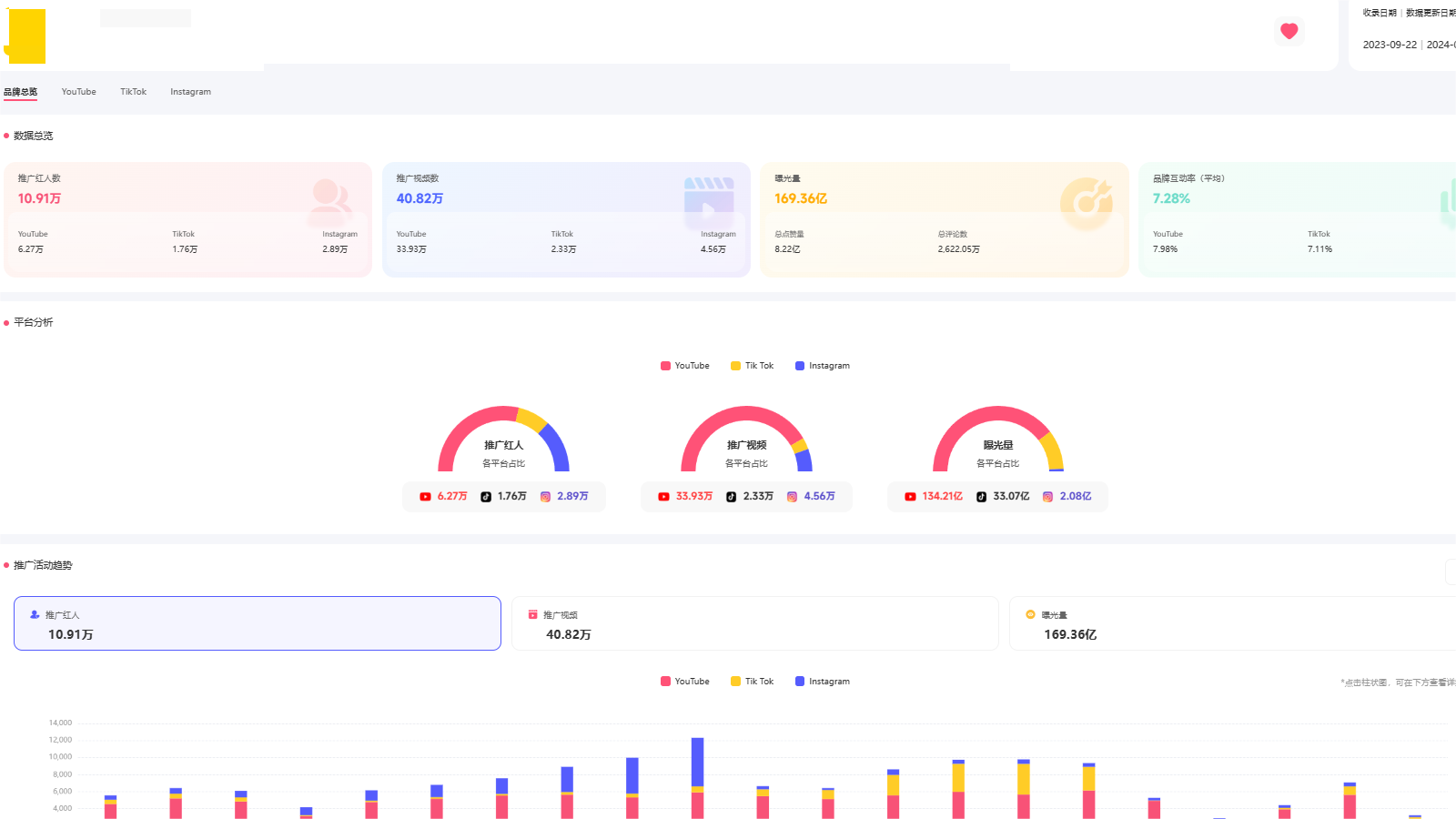Click the yellow brand logo thumbnail
This screenshot has width=1456, height=819.
coord(25,36)
